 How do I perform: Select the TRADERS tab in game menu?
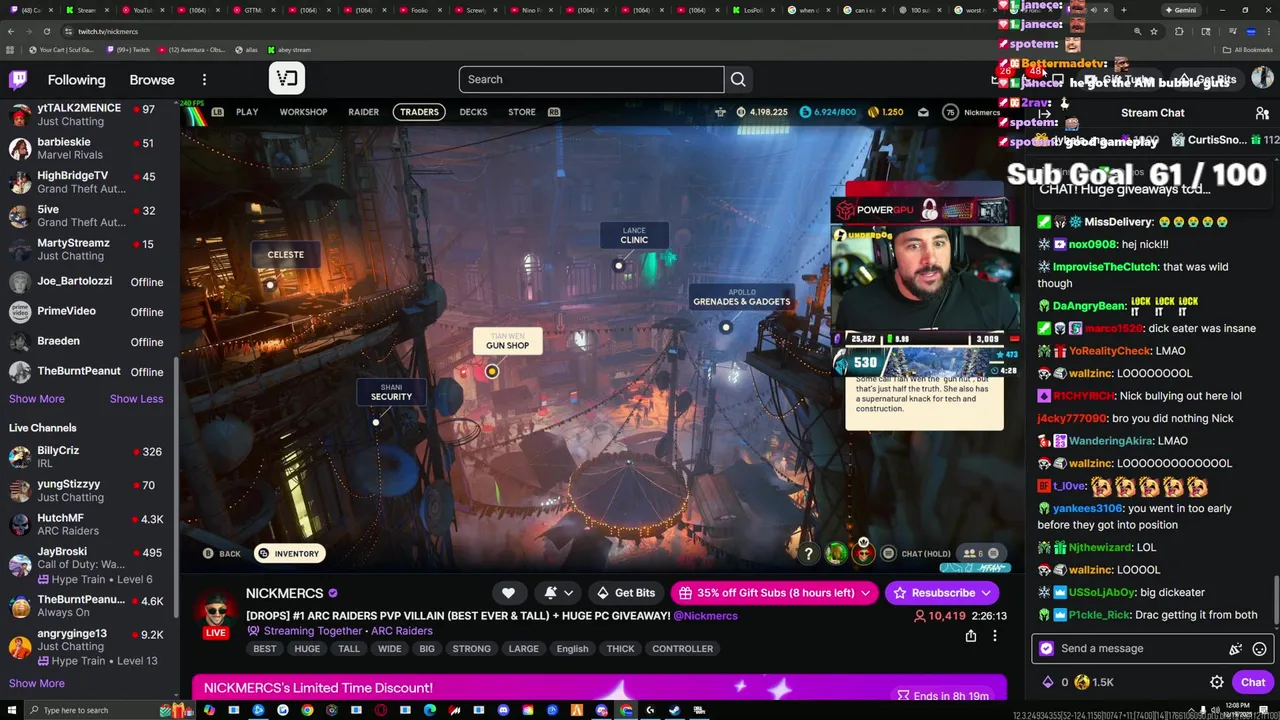click(419, 112)
